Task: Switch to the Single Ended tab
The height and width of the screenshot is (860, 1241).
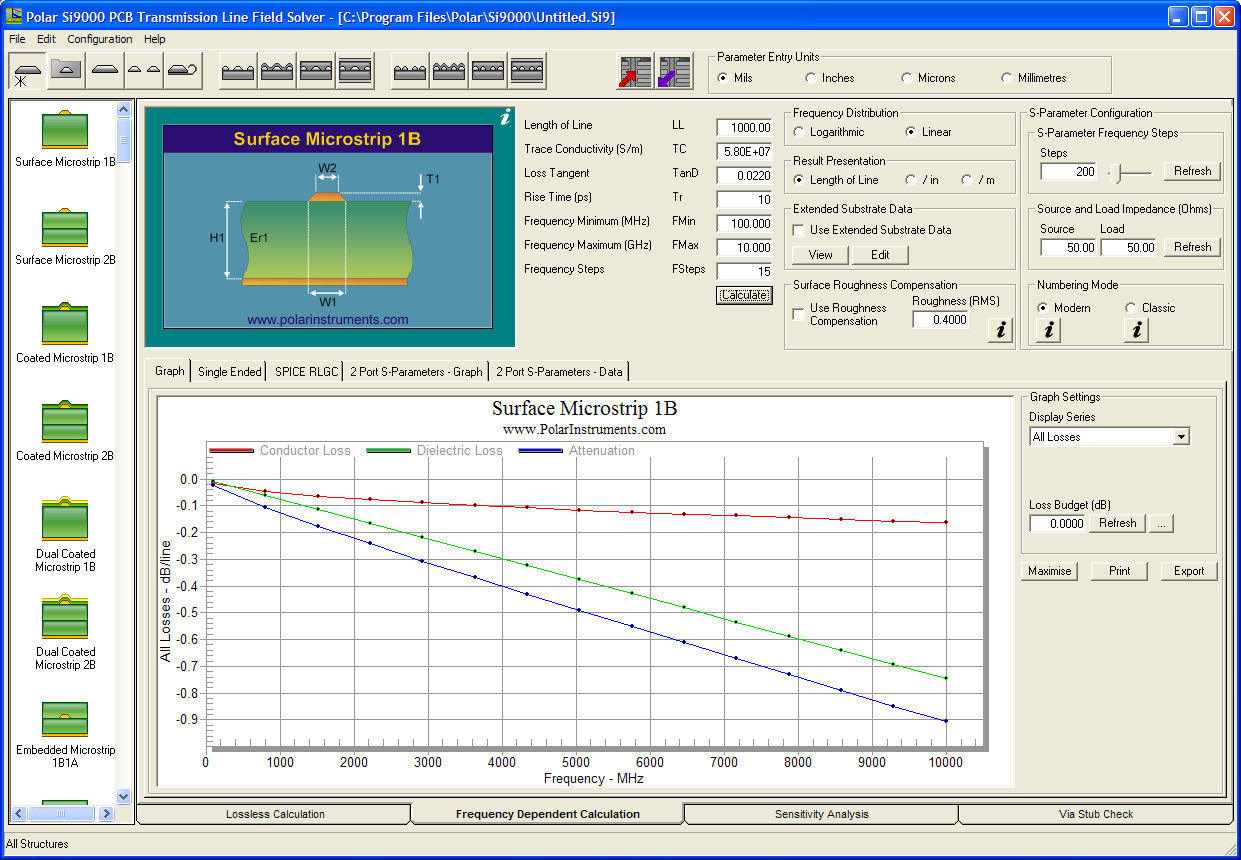Action: [x=230, y=372]
